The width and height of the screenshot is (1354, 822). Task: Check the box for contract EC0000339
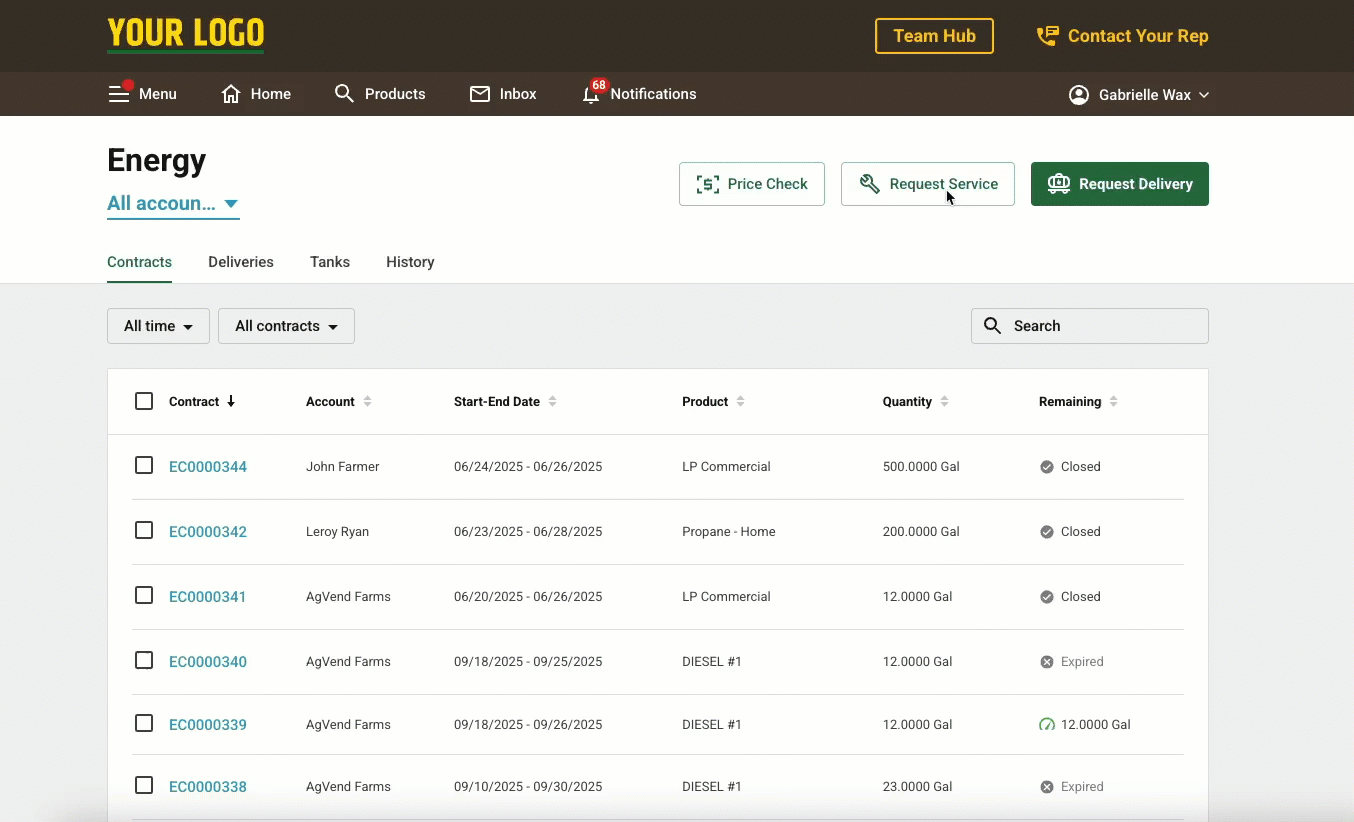coord(144,723)
